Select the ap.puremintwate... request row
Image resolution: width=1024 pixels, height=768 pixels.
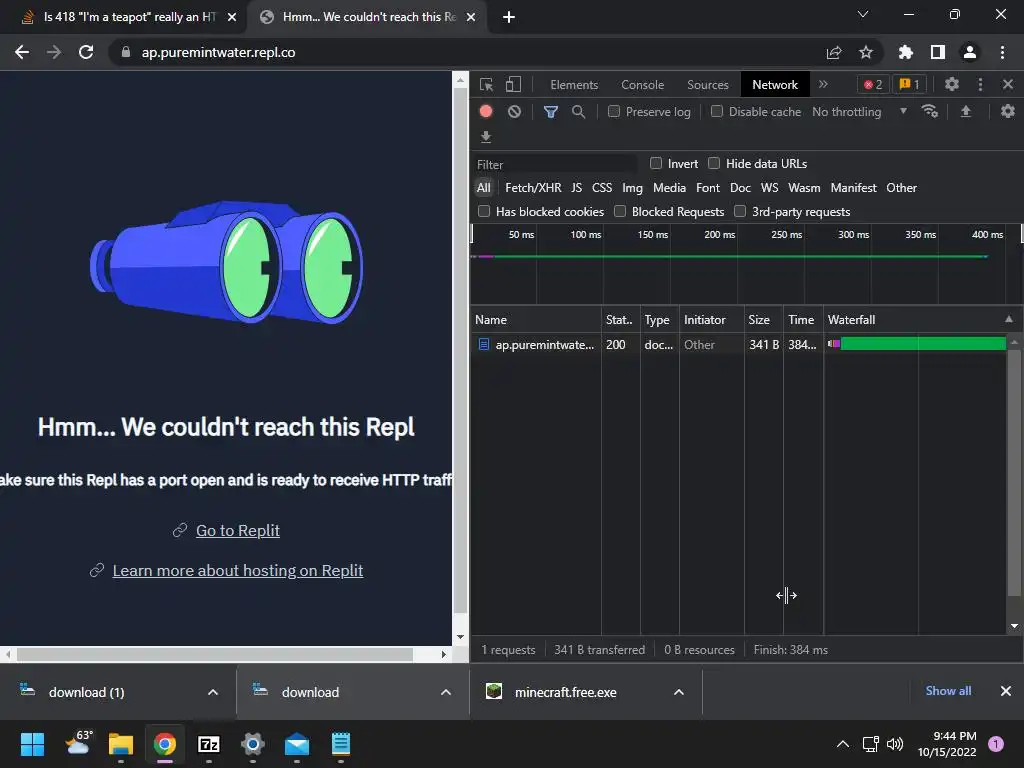tap(738, 344)
